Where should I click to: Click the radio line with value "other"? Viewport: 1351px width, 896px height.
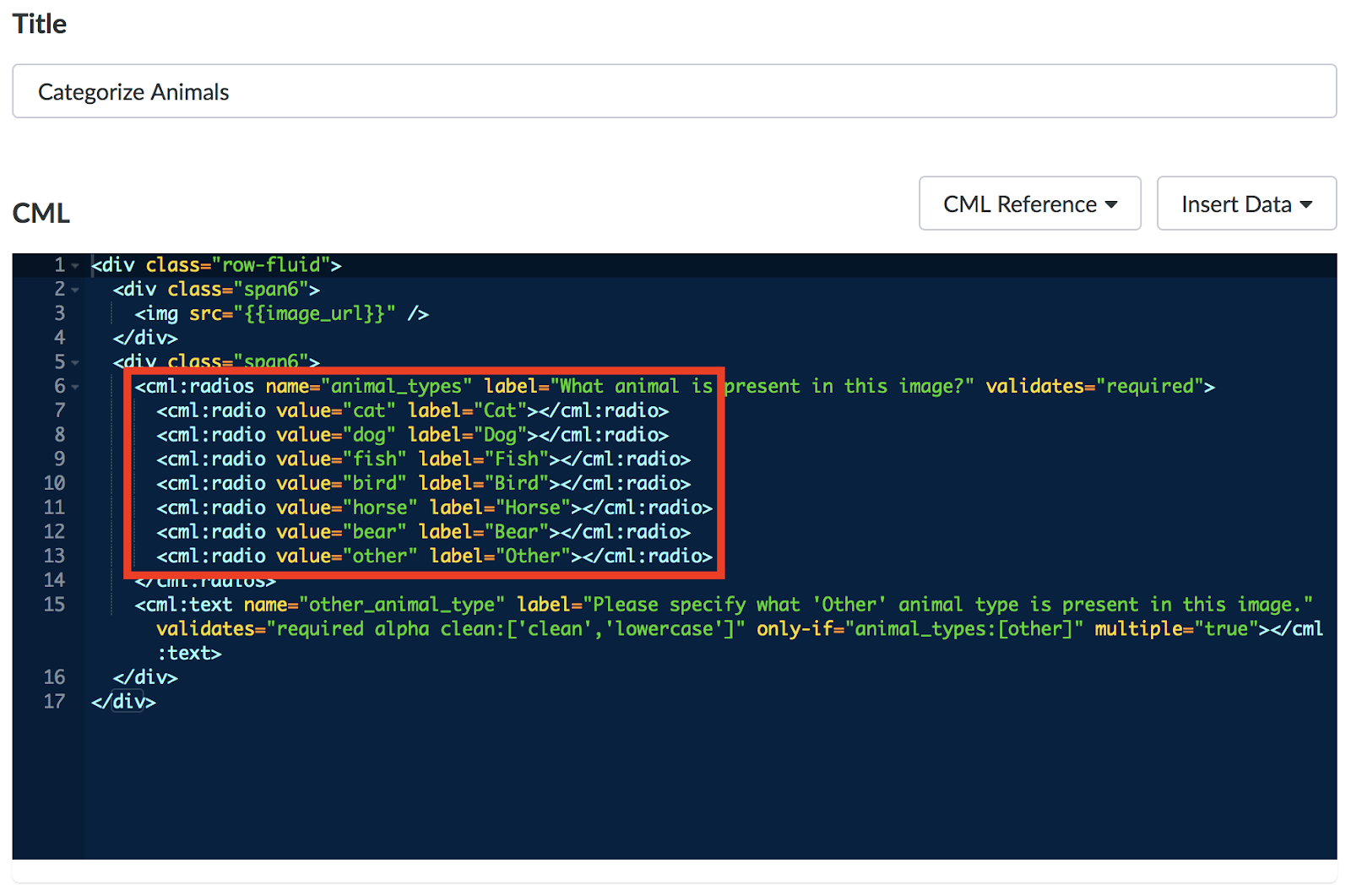tap(435, 556)
